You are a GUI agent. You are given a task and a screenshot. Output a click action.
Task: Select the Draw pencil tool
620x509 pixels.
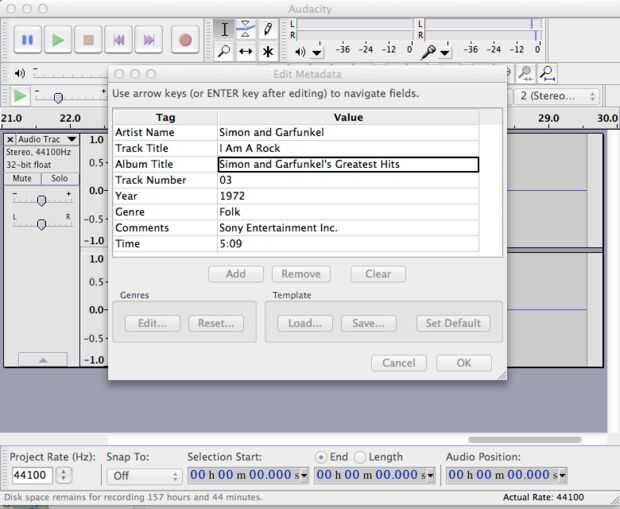click(x=268, y=30)
